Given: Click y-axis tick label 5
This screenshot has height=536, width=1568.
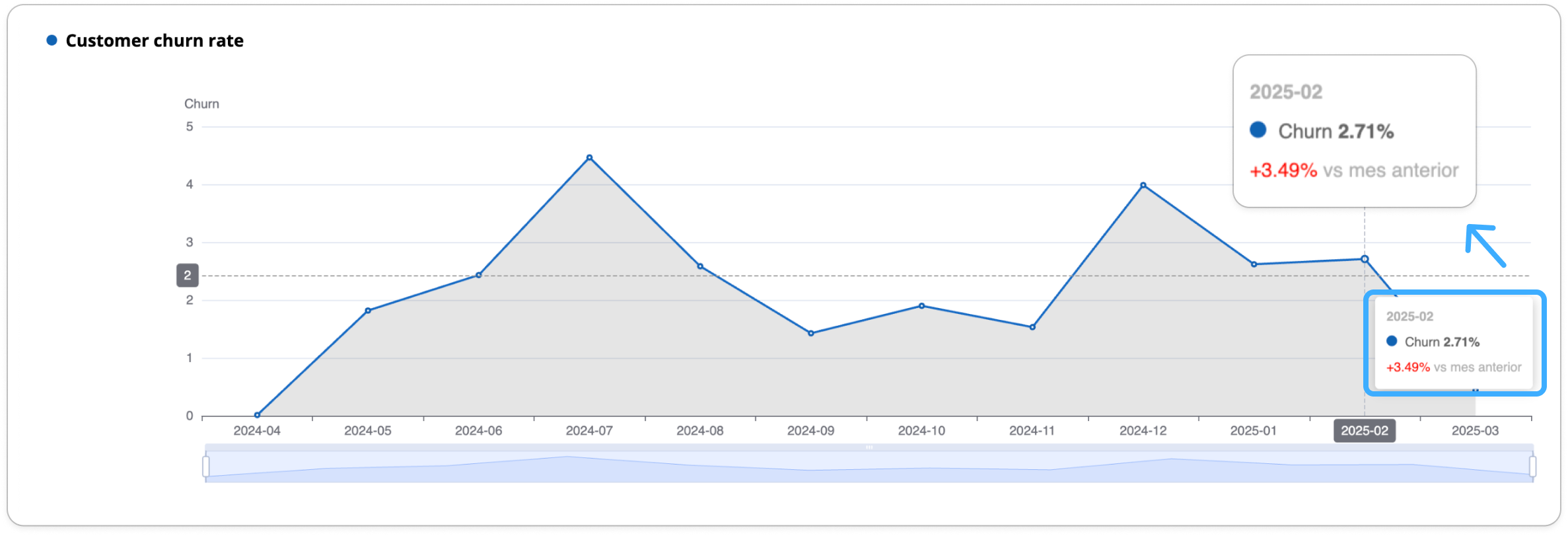Looking at the screenshot, I should click(x=190, y=126).
